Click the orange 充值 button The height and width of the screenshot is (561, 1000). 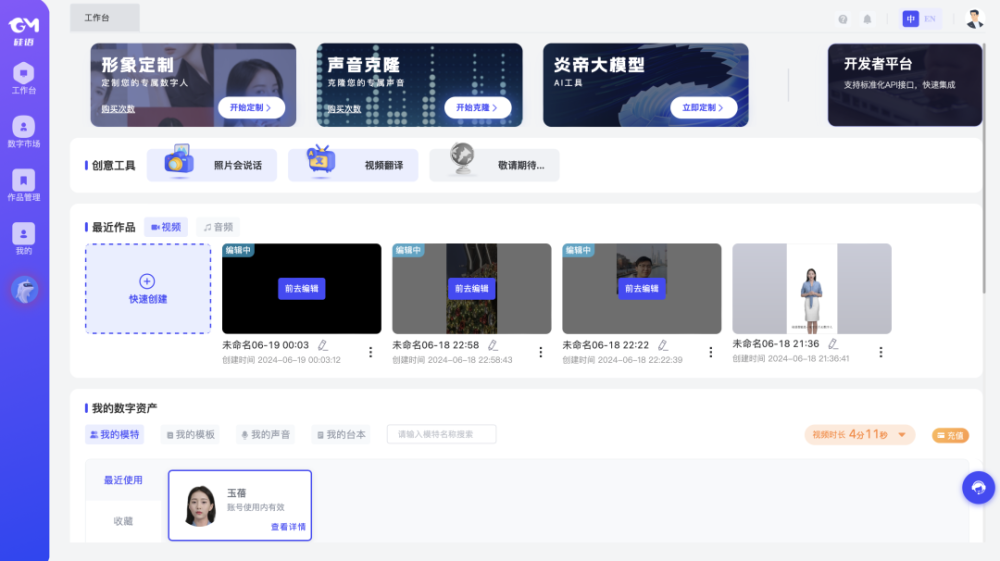pos(950,435)
